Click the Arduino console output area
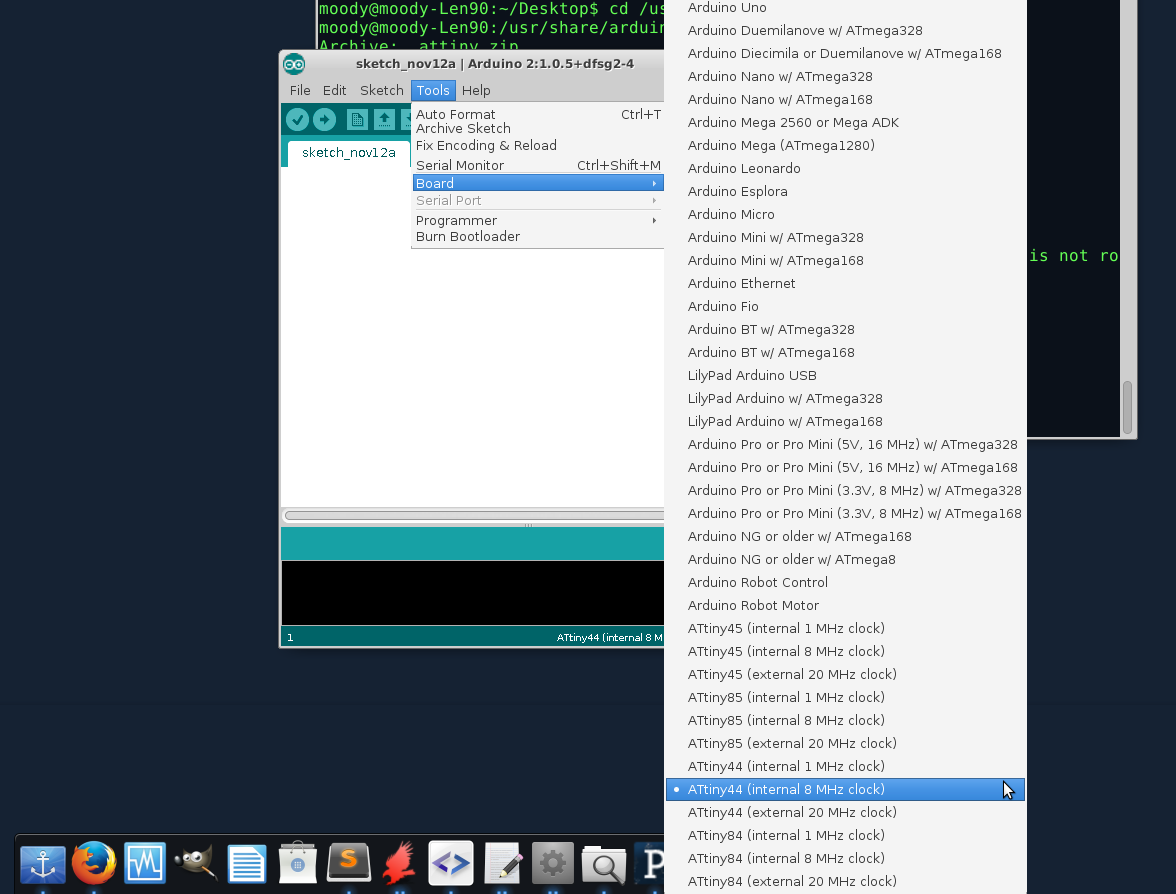Viewport: 1176px width, 894px height. click(x=472, y=592)
